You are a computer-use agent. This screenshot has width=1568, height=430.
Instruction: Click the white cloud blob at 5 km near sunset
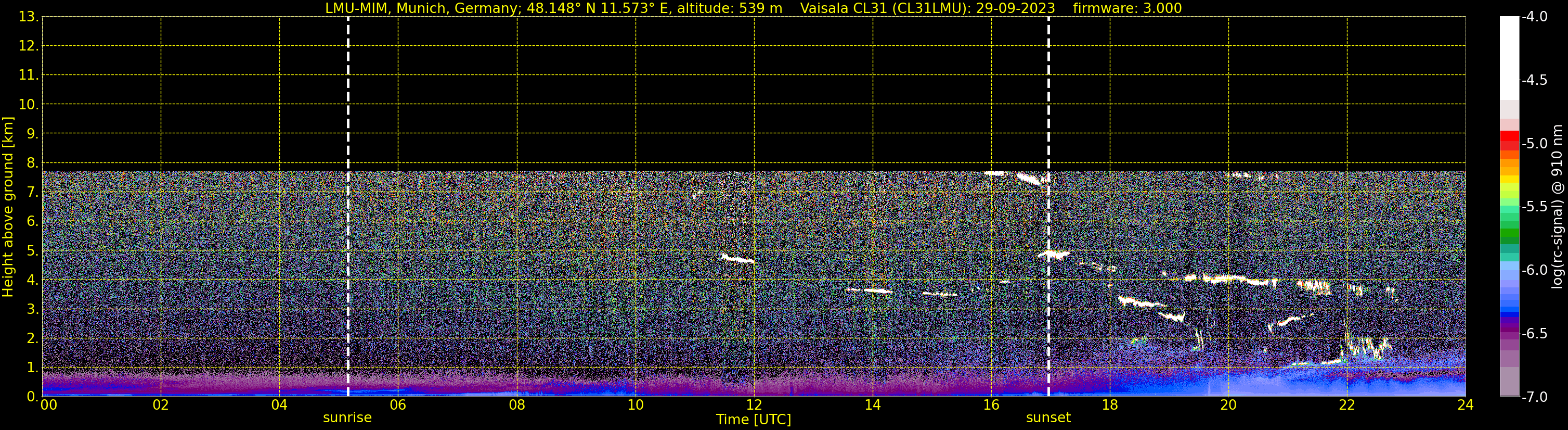1053,255
